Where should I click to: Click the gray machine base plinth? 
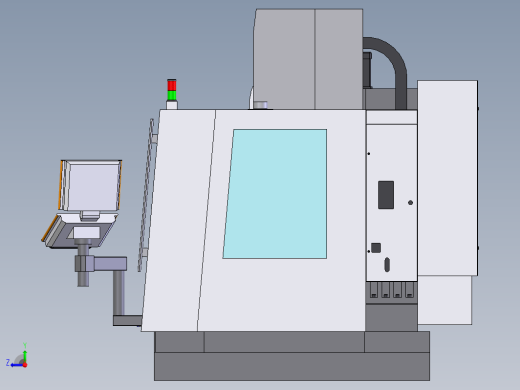(x=292, y=356)
